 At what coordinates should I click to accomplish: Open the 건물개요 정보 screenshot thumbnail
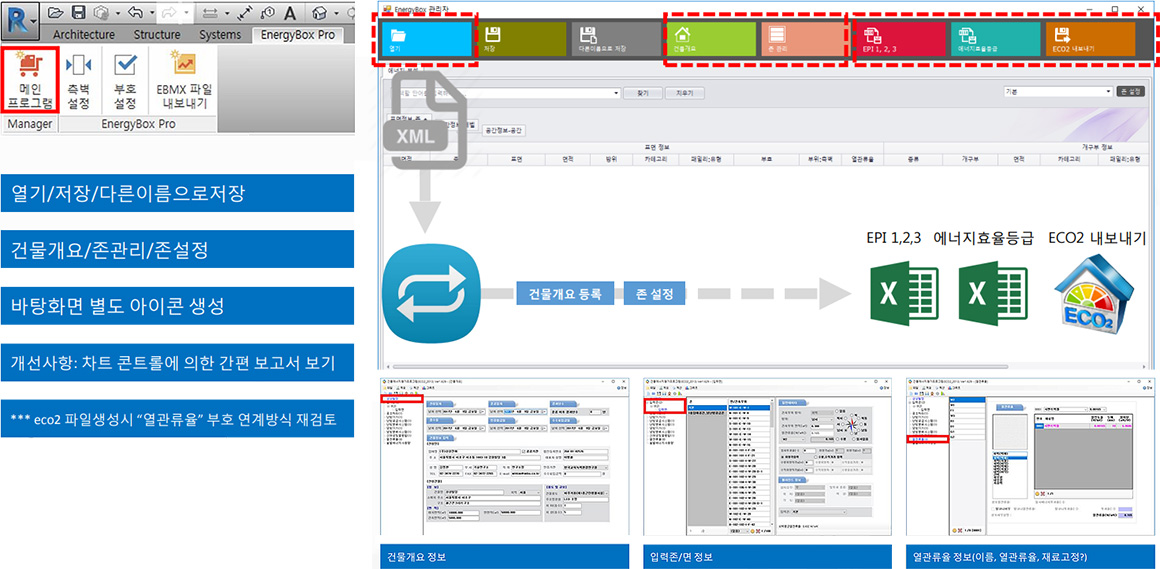pyautogui.click(x=506, y=456)
